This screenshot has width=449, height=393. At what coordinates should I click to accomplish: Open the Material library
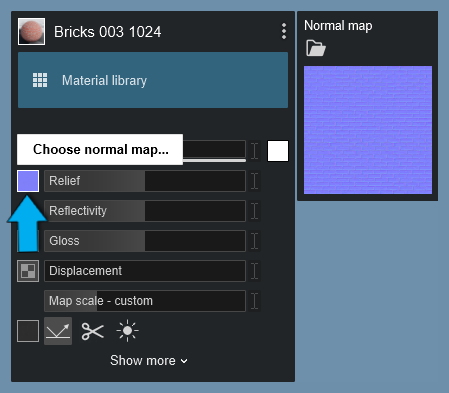[153, 80]
